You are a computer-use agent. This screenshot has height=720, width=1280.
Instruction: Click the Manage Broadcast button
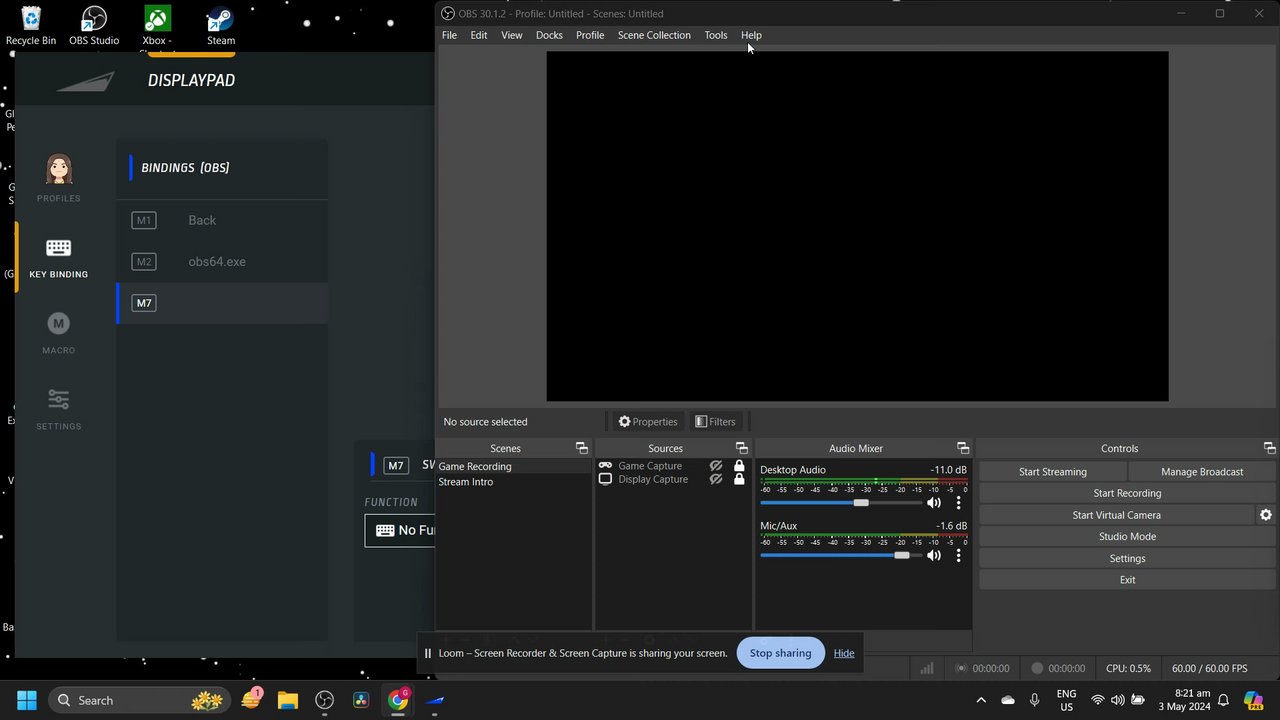pyautogui.click(x=1202, y=472)
